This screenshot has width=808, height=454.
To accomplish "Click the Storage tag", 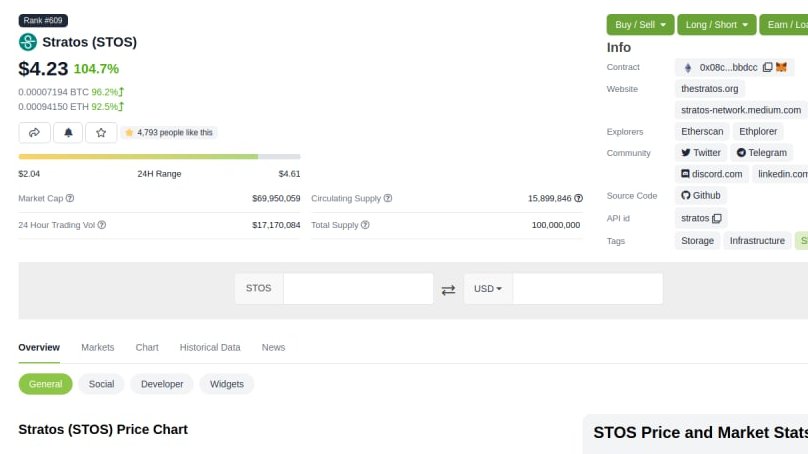I will pyautogui.click(x=697, y=241).
